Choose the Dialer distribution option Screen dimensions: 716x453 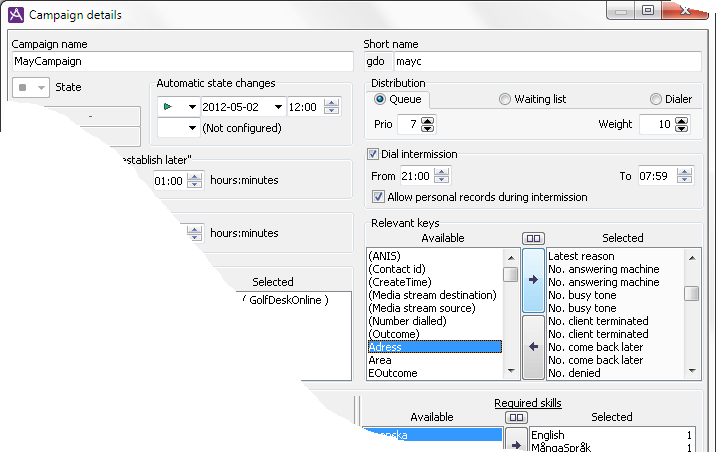coord(656,99)
